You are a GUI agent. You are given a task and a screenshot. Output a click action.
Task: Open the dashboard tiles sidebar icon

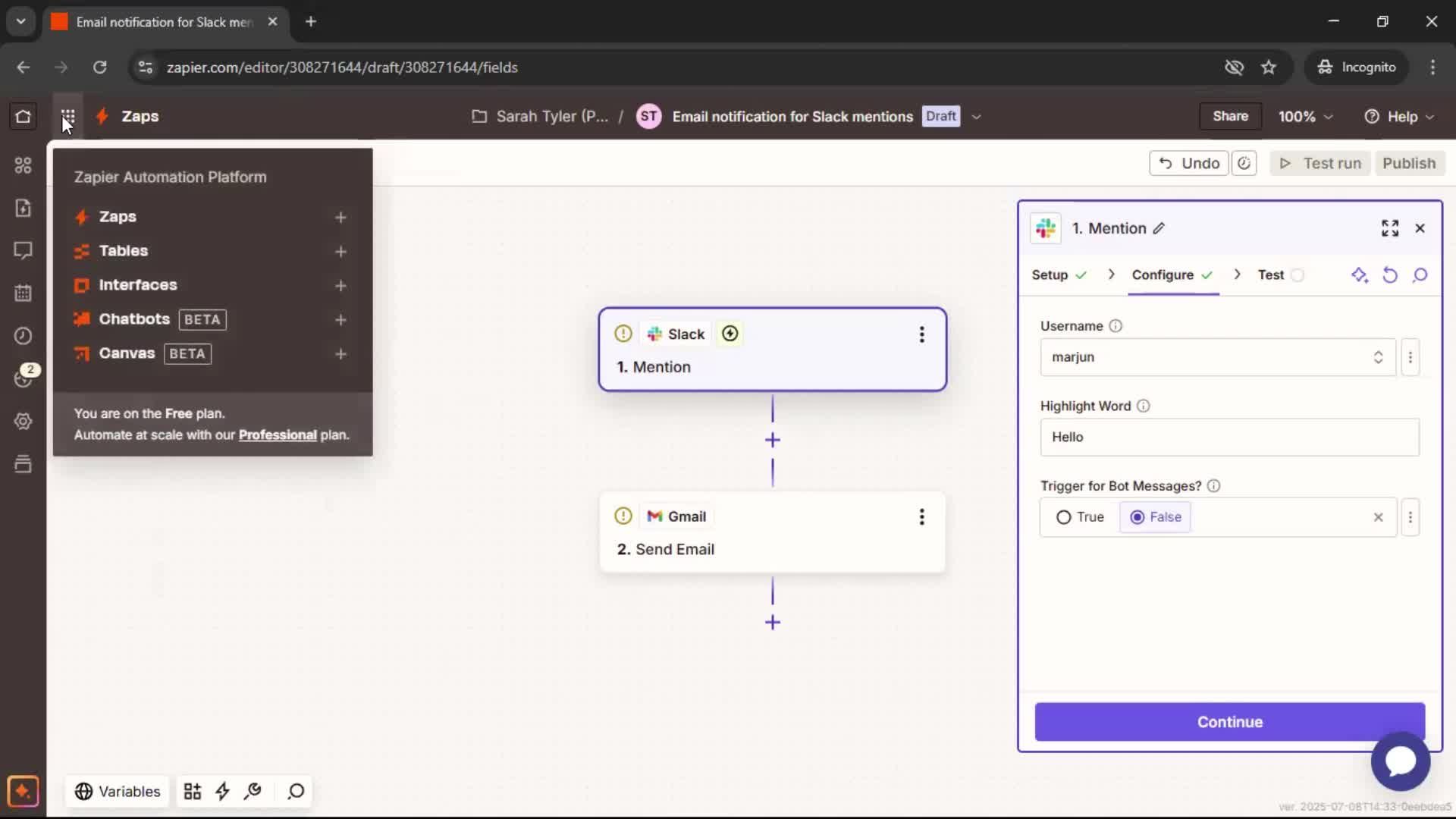point(23,165)
